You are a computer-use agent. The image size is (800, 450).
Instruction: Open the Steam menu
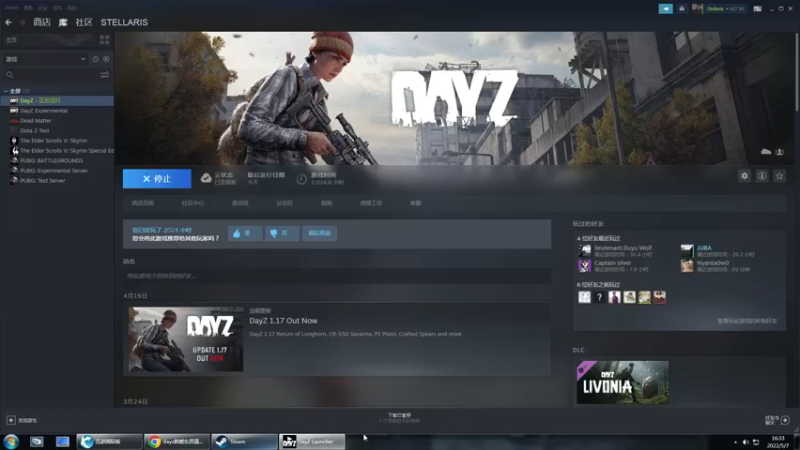[12, 8]
